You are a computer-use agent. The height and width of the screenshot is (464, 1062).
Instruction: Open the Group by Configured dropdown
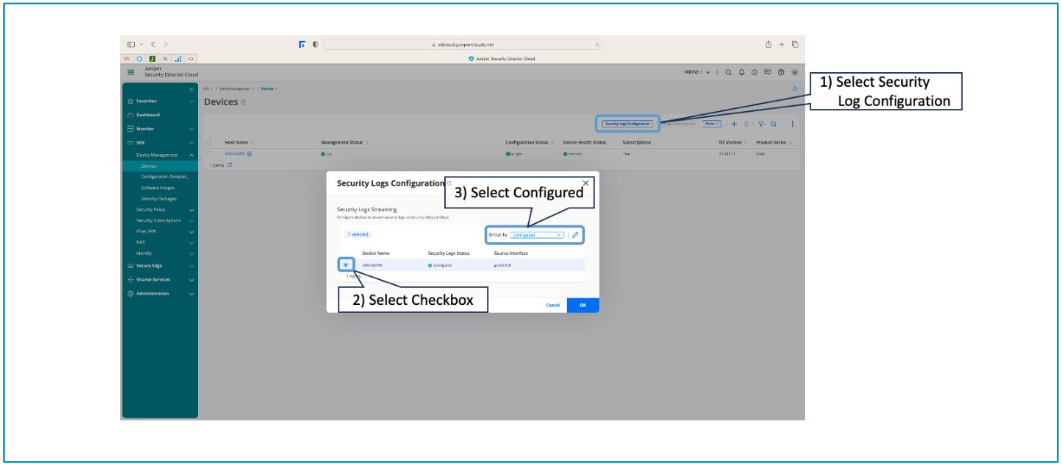[x=537, y=235]
